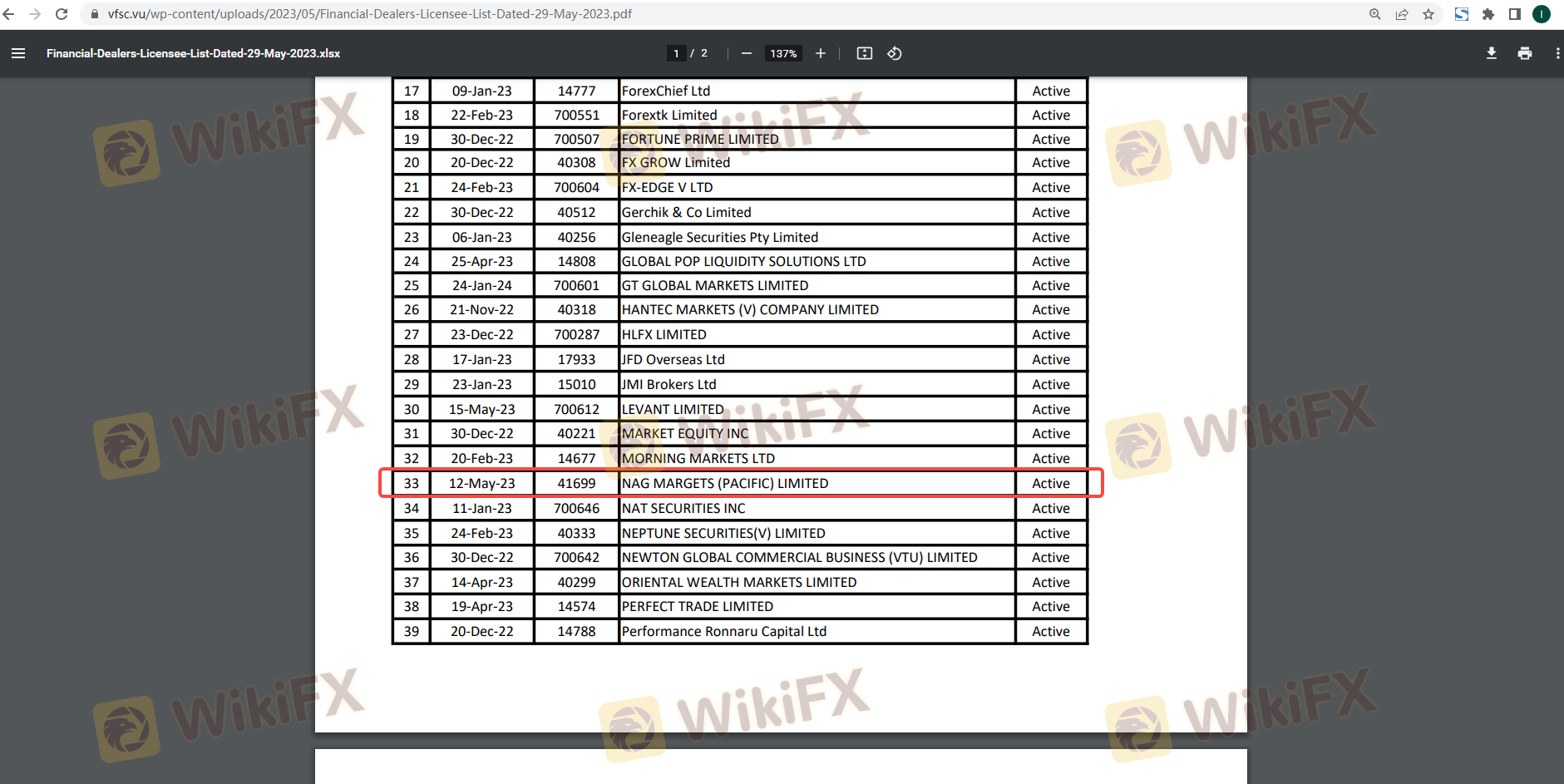
Task: Select licence number 700646
Action: [577, 508]
